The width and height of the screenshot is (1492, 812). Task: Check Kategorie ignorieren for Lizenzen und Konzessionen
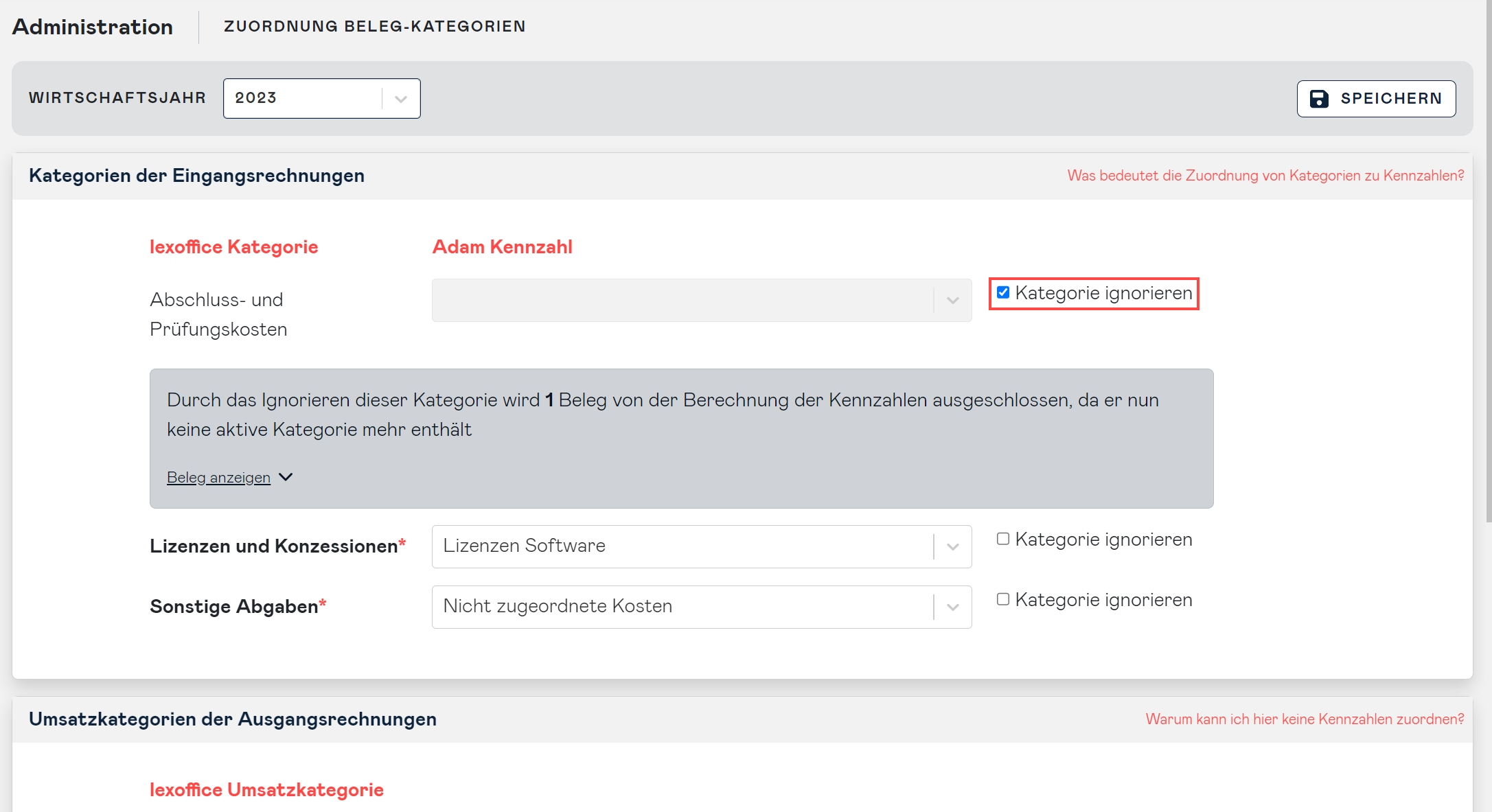(1003, 539)
